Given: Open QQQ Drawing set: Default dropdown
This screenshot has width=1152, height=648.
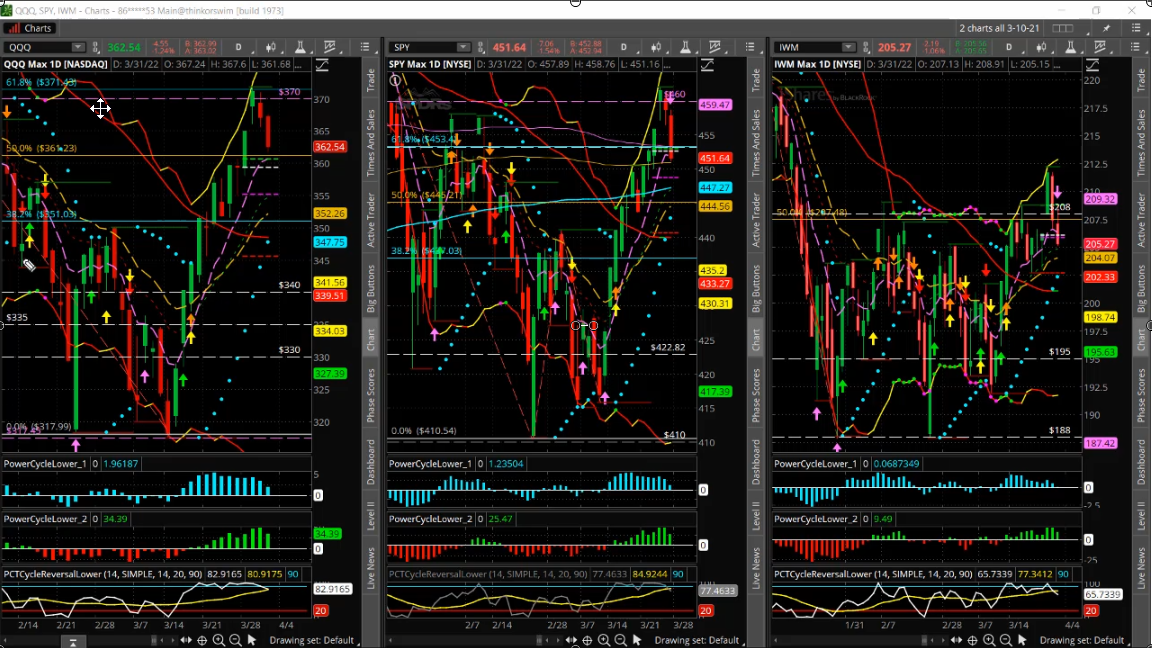Looking at the screenshot, I should (x=314, y=641).
